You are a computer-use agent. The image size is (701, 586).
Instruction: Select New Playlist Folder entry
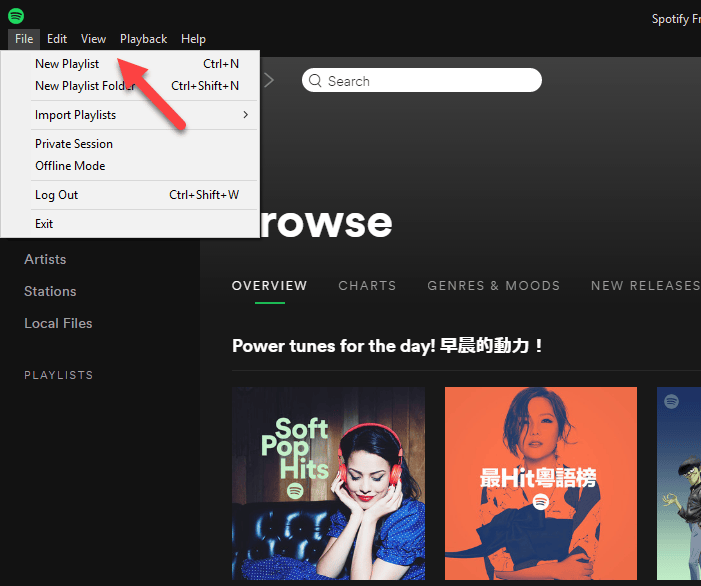[130, 86]
